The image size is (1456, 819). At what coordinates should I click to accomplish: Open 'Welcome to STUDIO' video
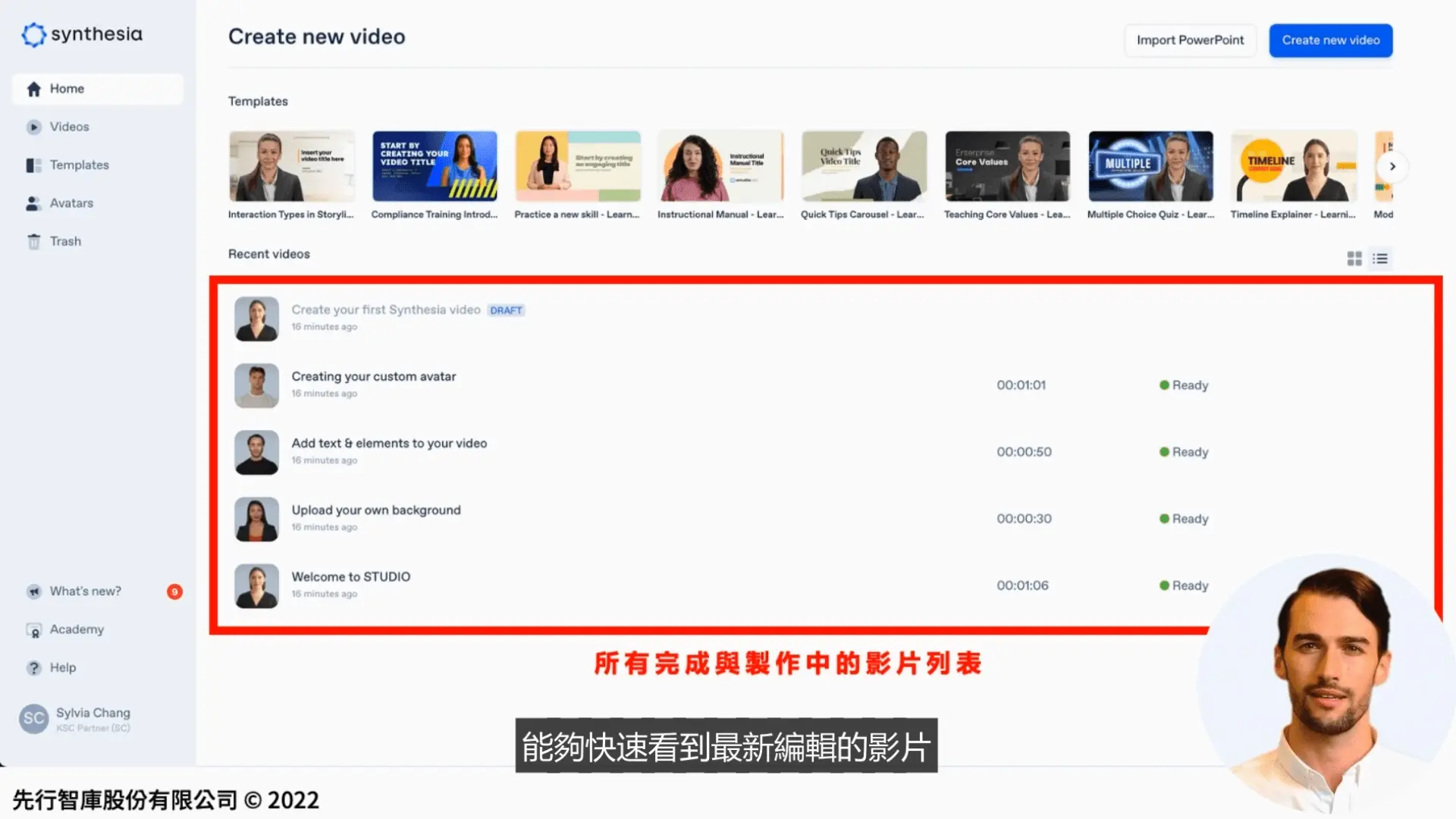click(351, 576)
